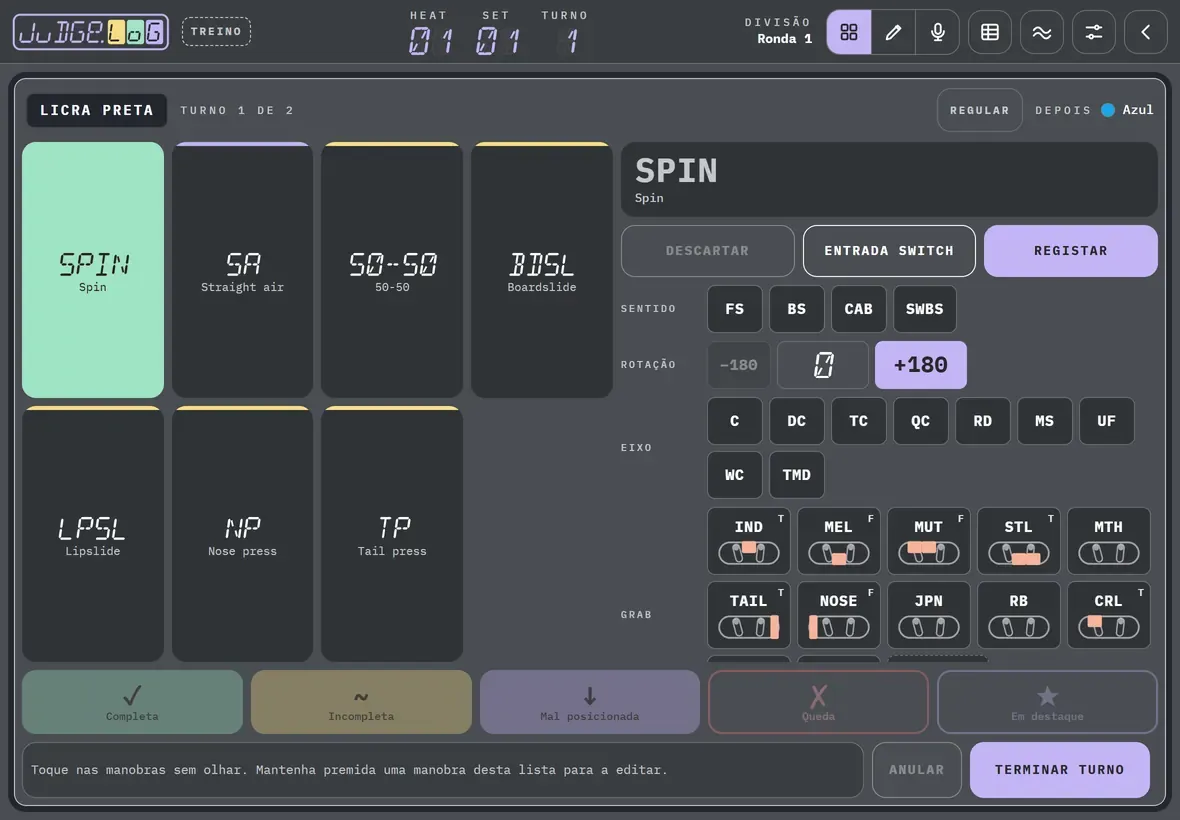Choose the NOSE grab diagram button
The width and height of the screenshot is (1180, 820).
pyautogui.click(x=838, y=615)
